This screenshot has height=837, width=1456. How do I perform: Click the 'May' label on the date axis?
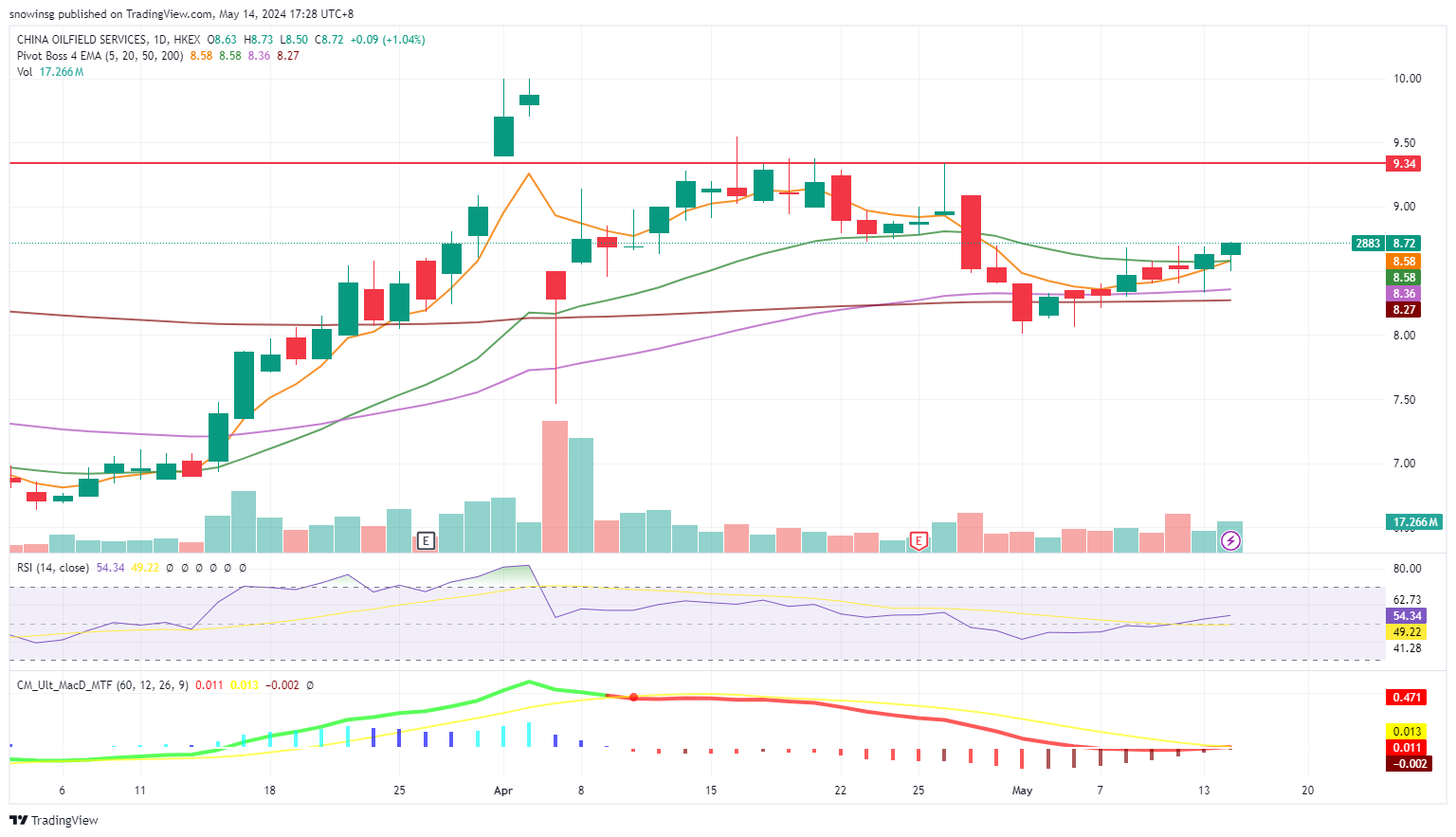(x=1022, y=791)
